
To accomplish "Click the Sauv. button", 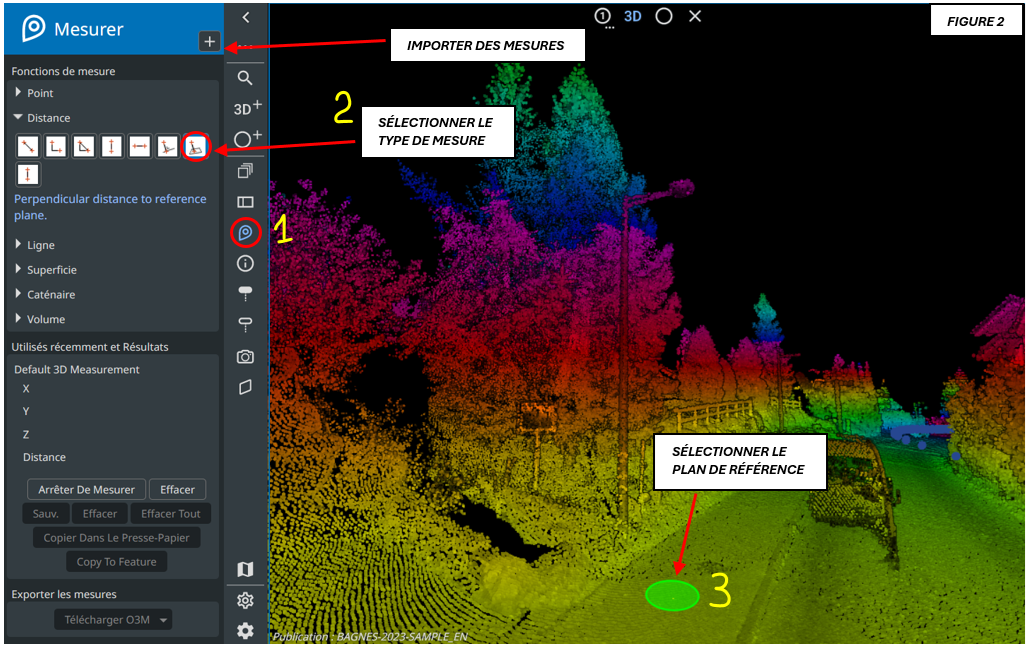I will coord(46,514).
